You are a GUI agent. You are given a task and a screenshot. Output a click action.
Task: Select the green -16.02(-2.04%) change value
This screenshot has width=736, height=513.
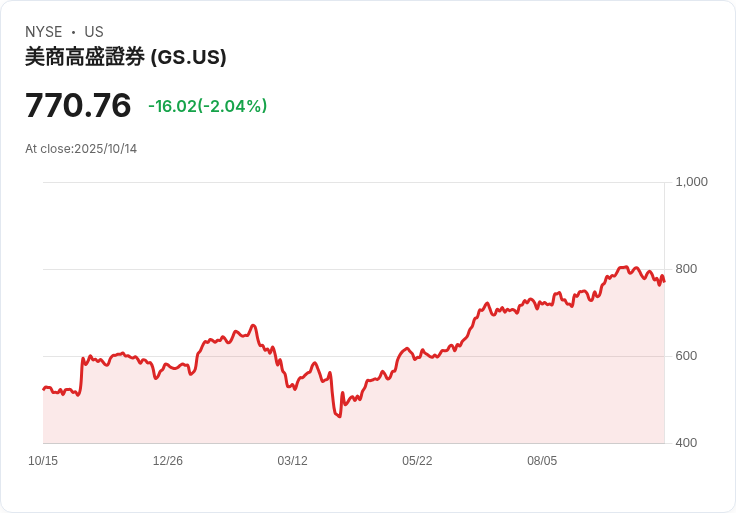(207, 106)
